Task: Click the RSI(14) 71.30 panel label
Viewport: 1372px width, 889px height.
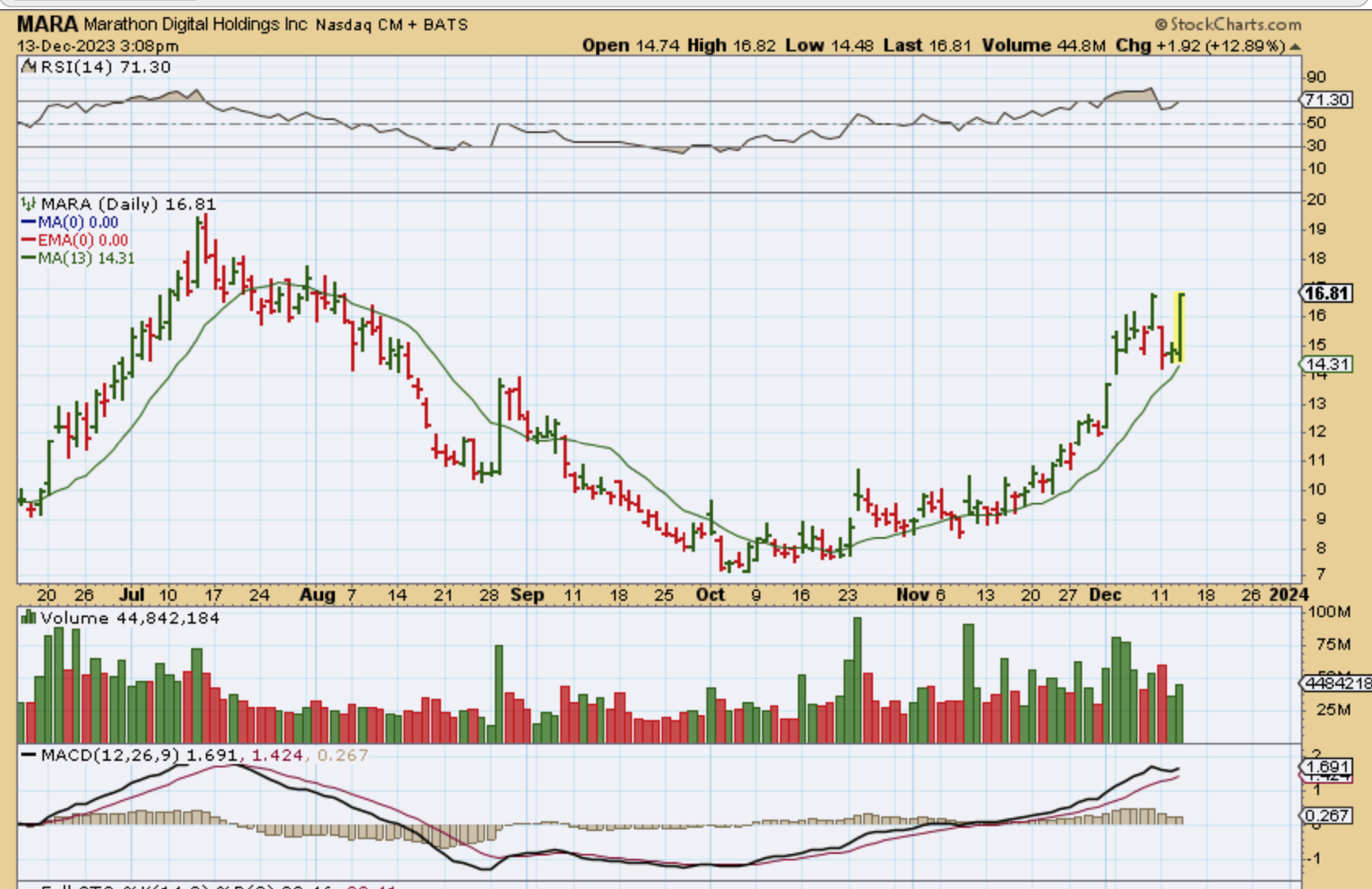Action: (x=105, y=67)
